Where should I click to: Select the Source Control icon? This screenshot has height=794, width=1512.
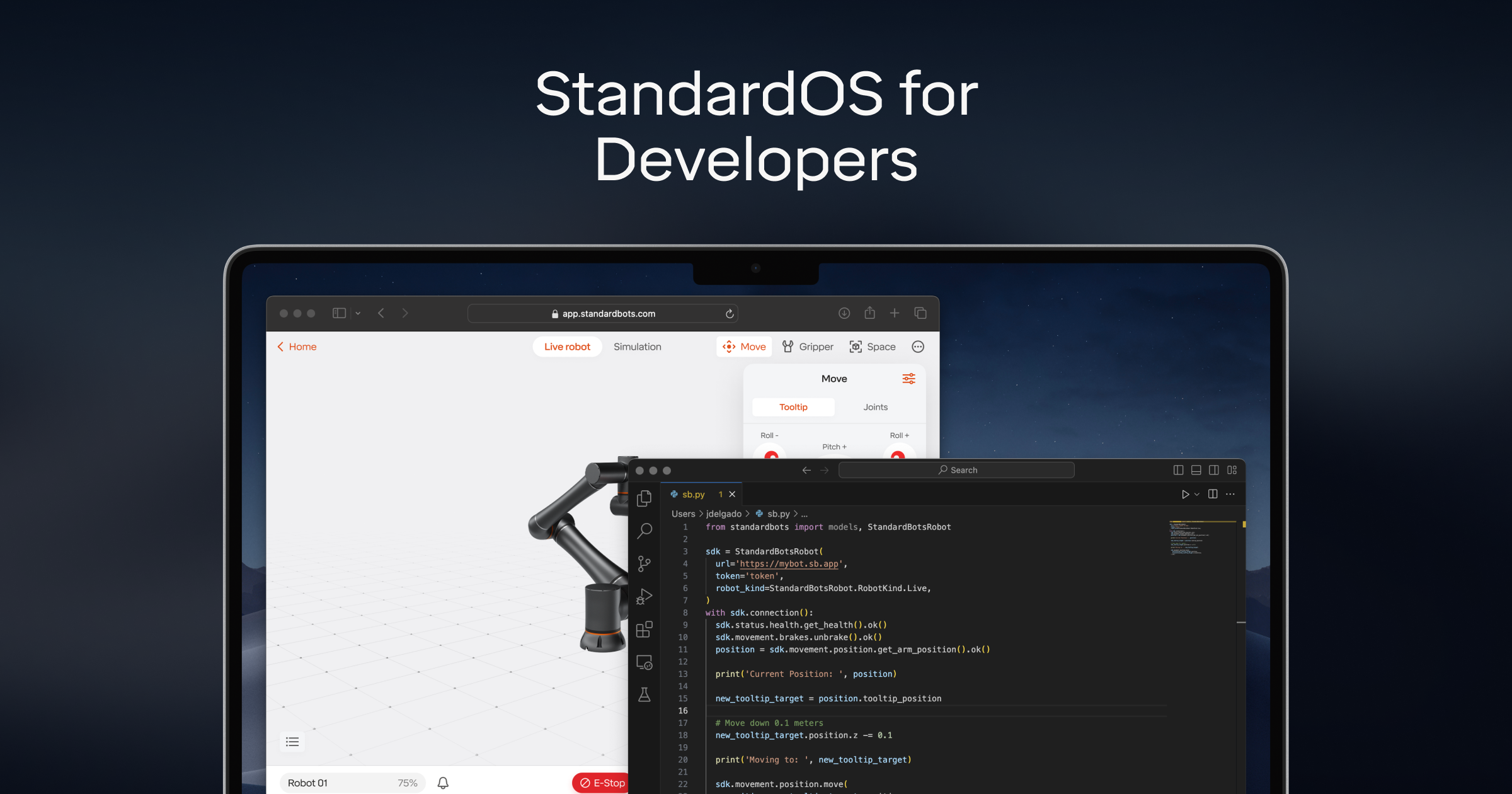pyautogui.click(x=644, y=563)
